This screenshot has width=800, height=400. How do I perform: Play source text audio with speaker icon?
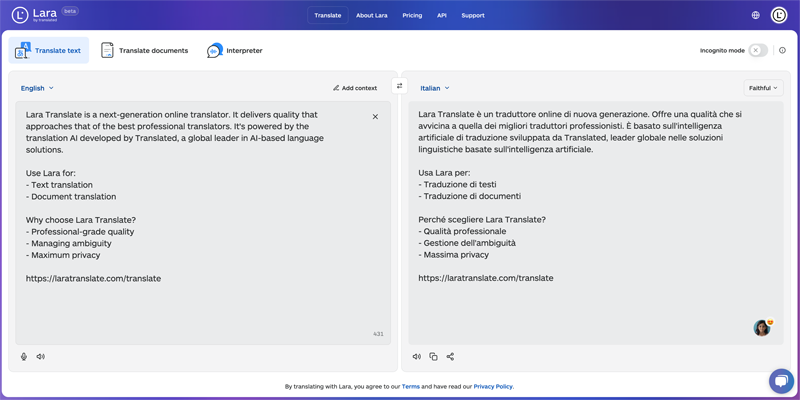pyautogui.click(x=41, y=356)
